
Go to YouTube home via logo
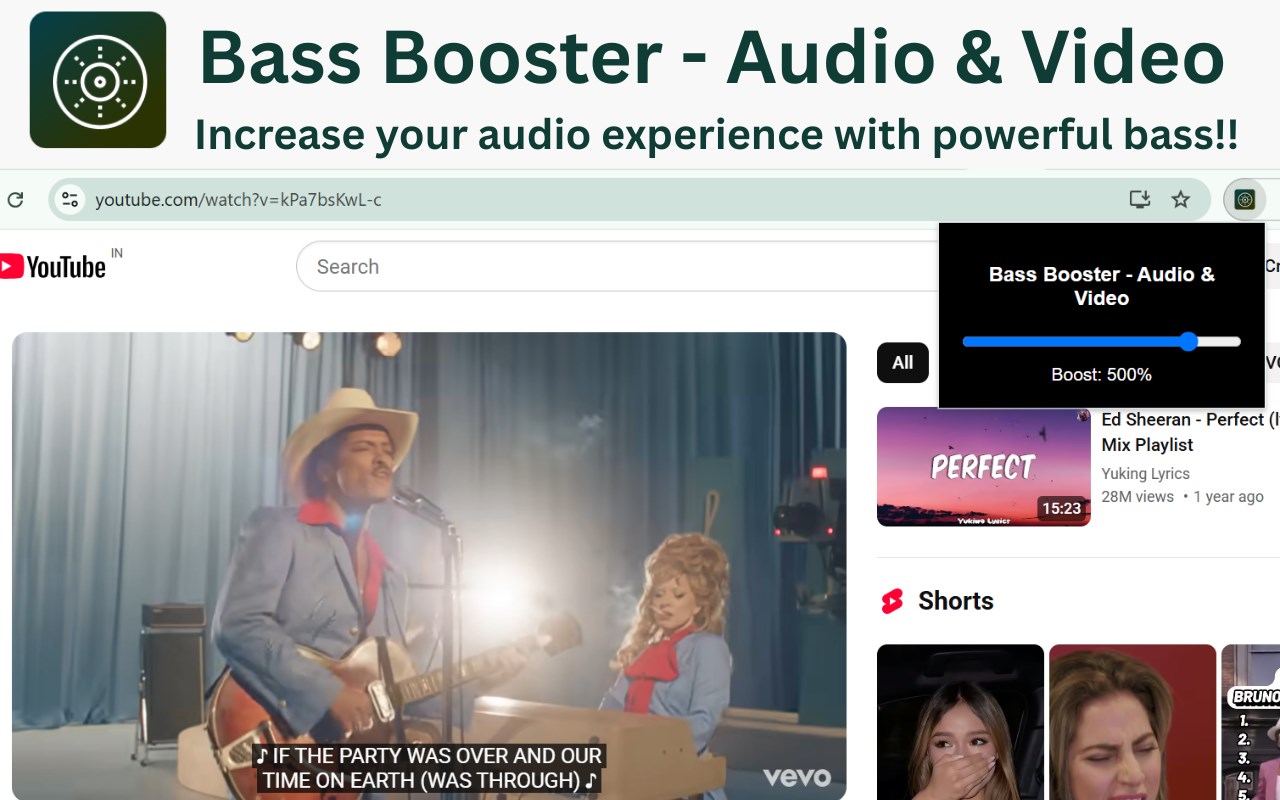(x=54, y=266)
